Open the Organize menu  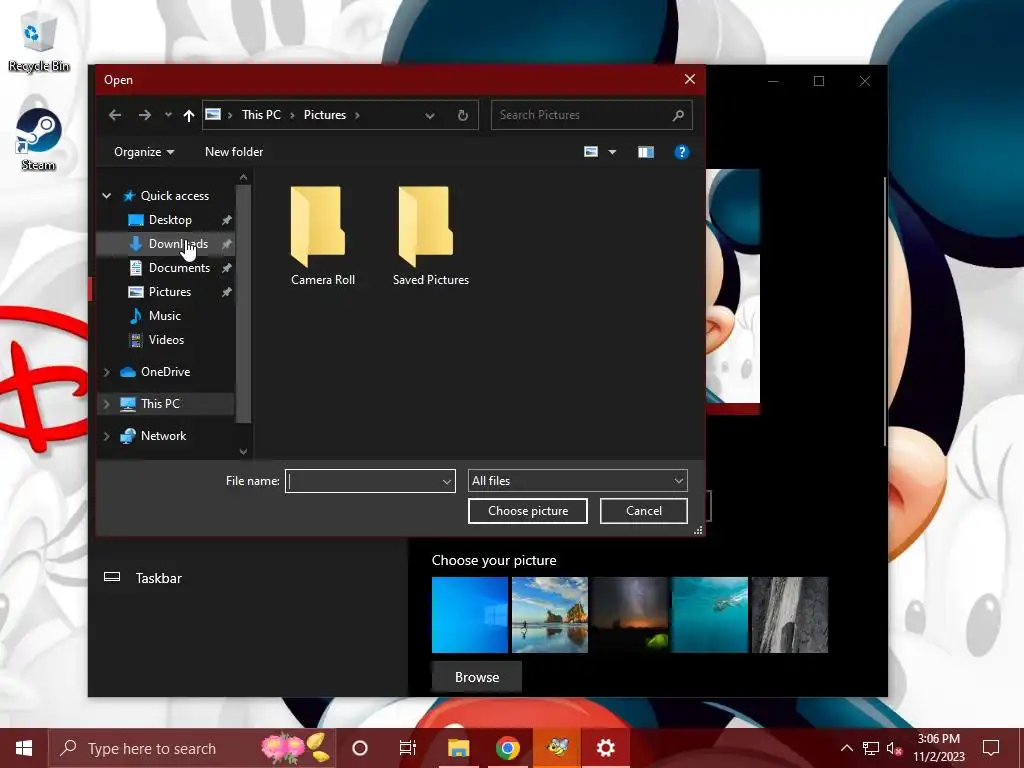144,152
